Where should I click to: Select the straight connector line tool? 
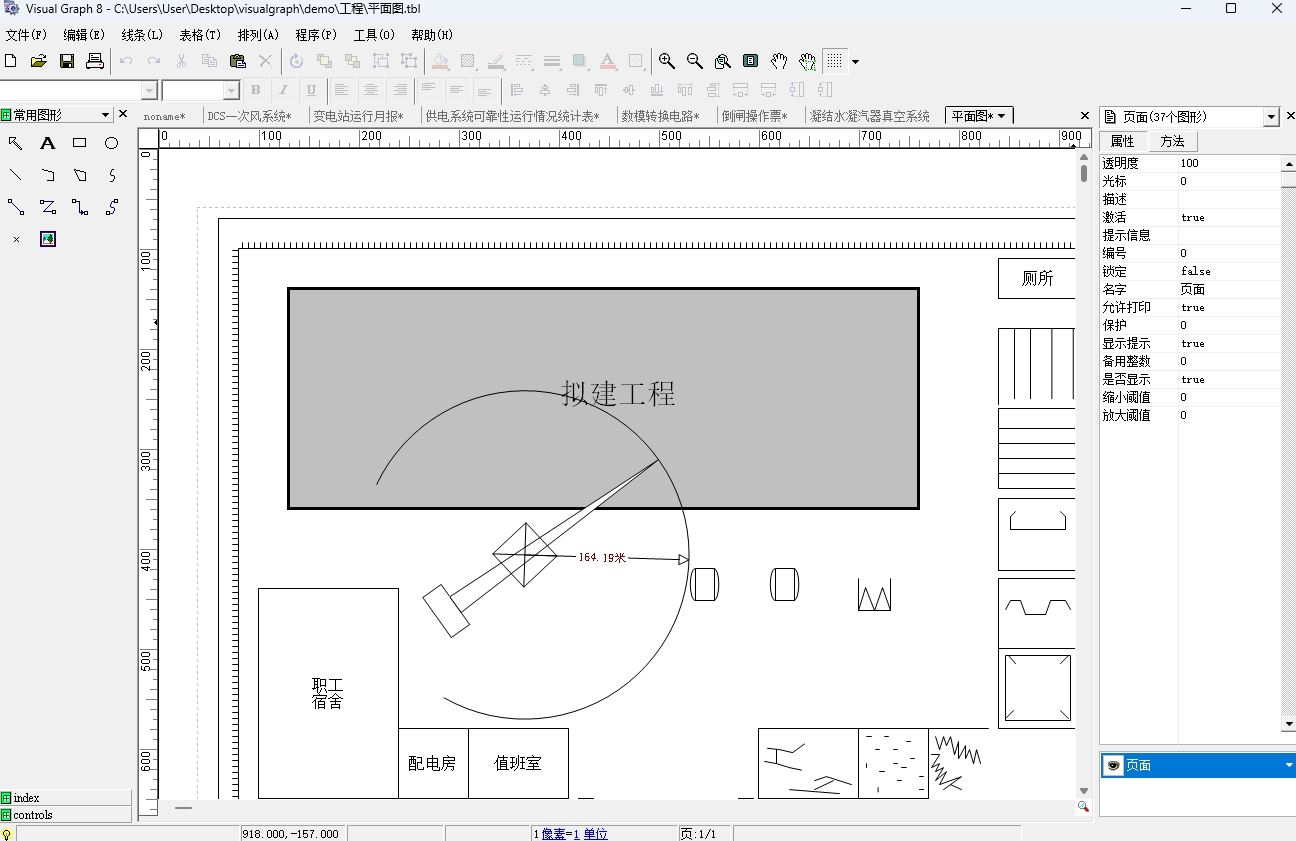pos(16,207)
